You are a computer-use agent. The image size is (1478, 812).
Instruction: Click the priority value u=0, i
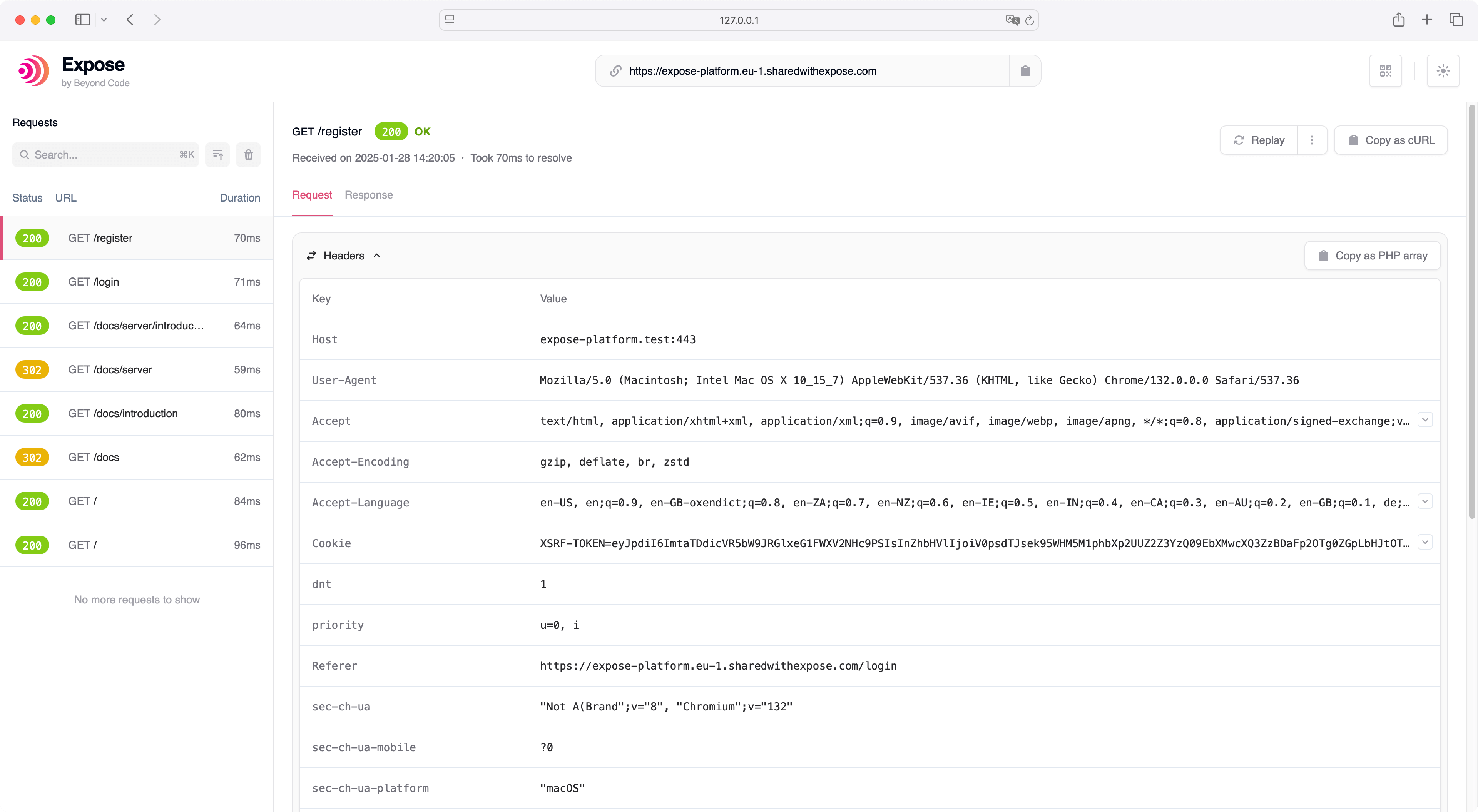click(x=559, y=625)
